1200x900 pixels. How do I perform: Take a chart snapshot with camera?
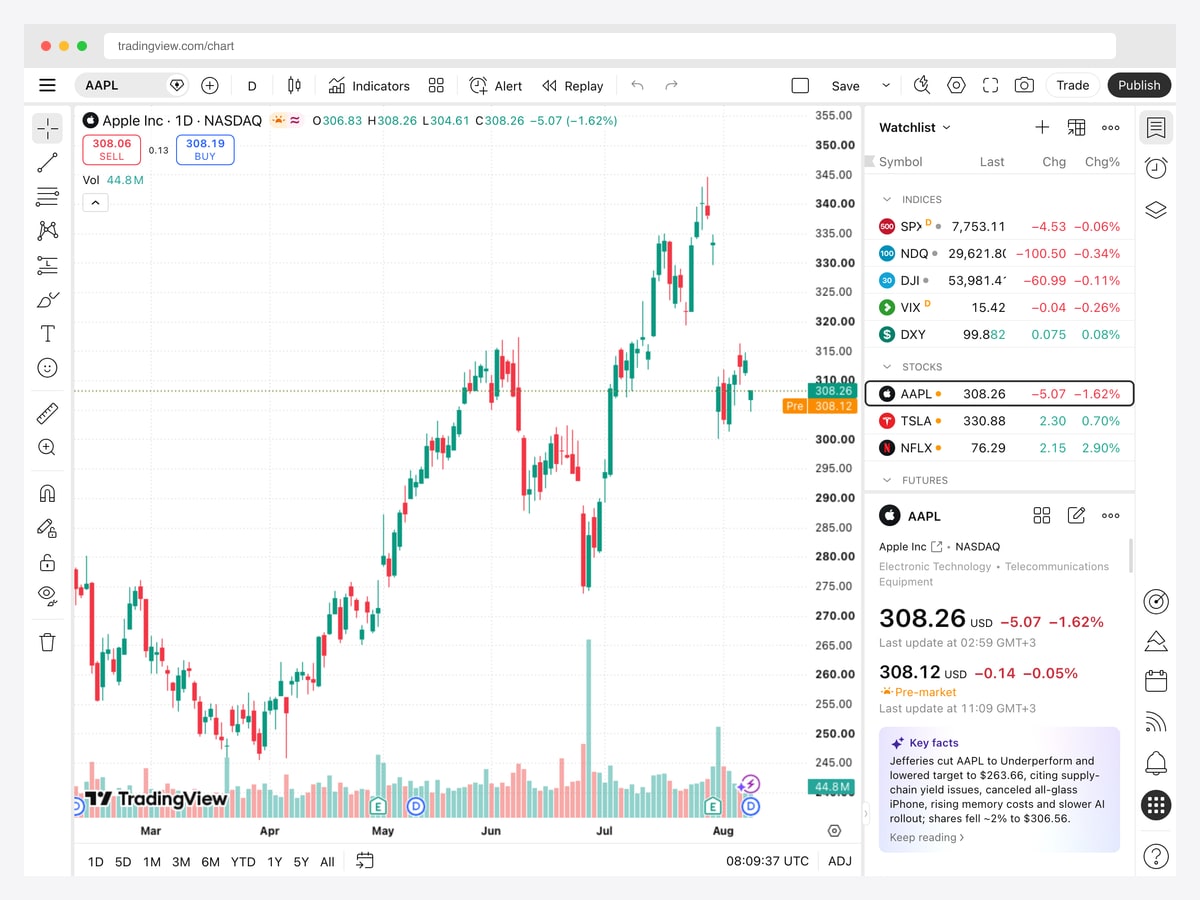click(x=1024, y=85)
